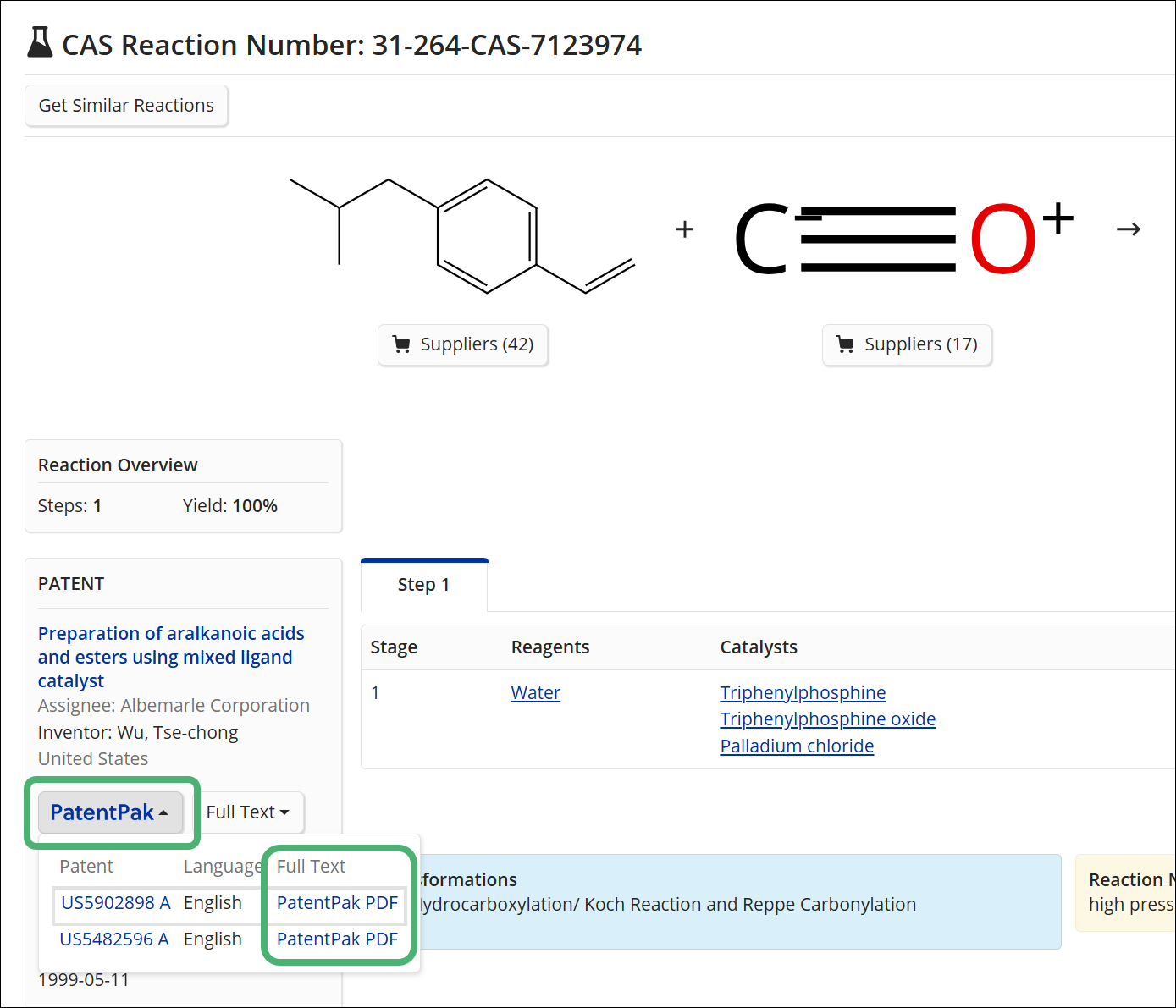1176x1008 pixels.
Task: Open the Triphenylphosphine oxide catalyst link
Action: point(828,719)
